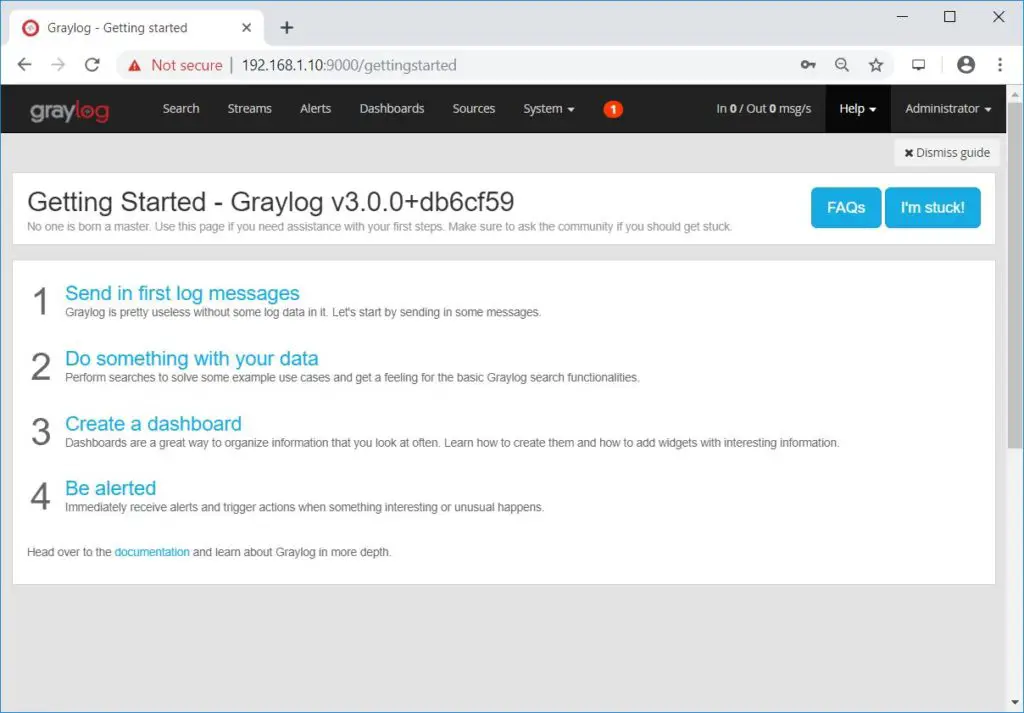Select the Graylog - Getting started tab
The width and height of the screenshot is (1024, 713).
(136, 27)
